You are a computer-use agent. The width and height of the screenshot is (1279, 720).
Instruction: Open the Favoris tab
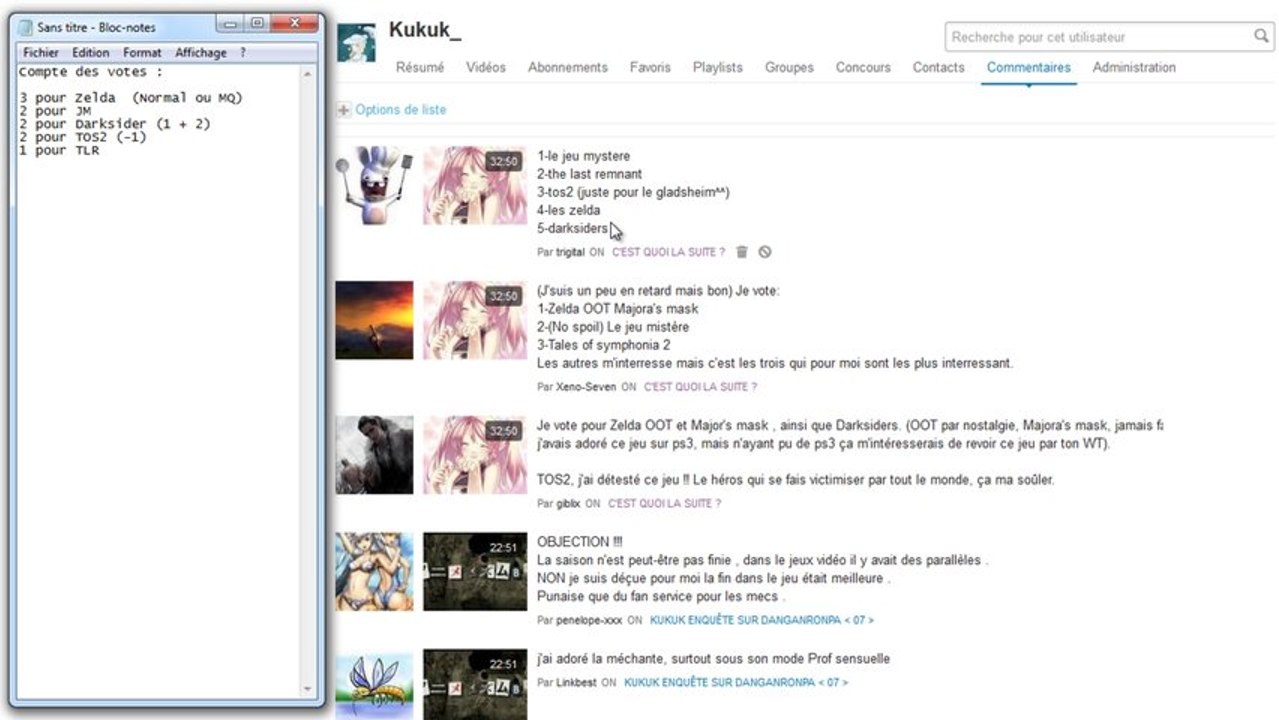(650, 68)
